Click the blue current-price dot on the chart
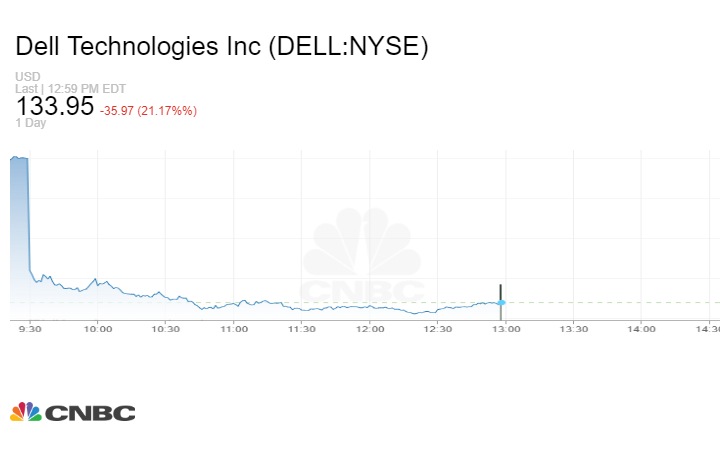 tap(501, 302)
